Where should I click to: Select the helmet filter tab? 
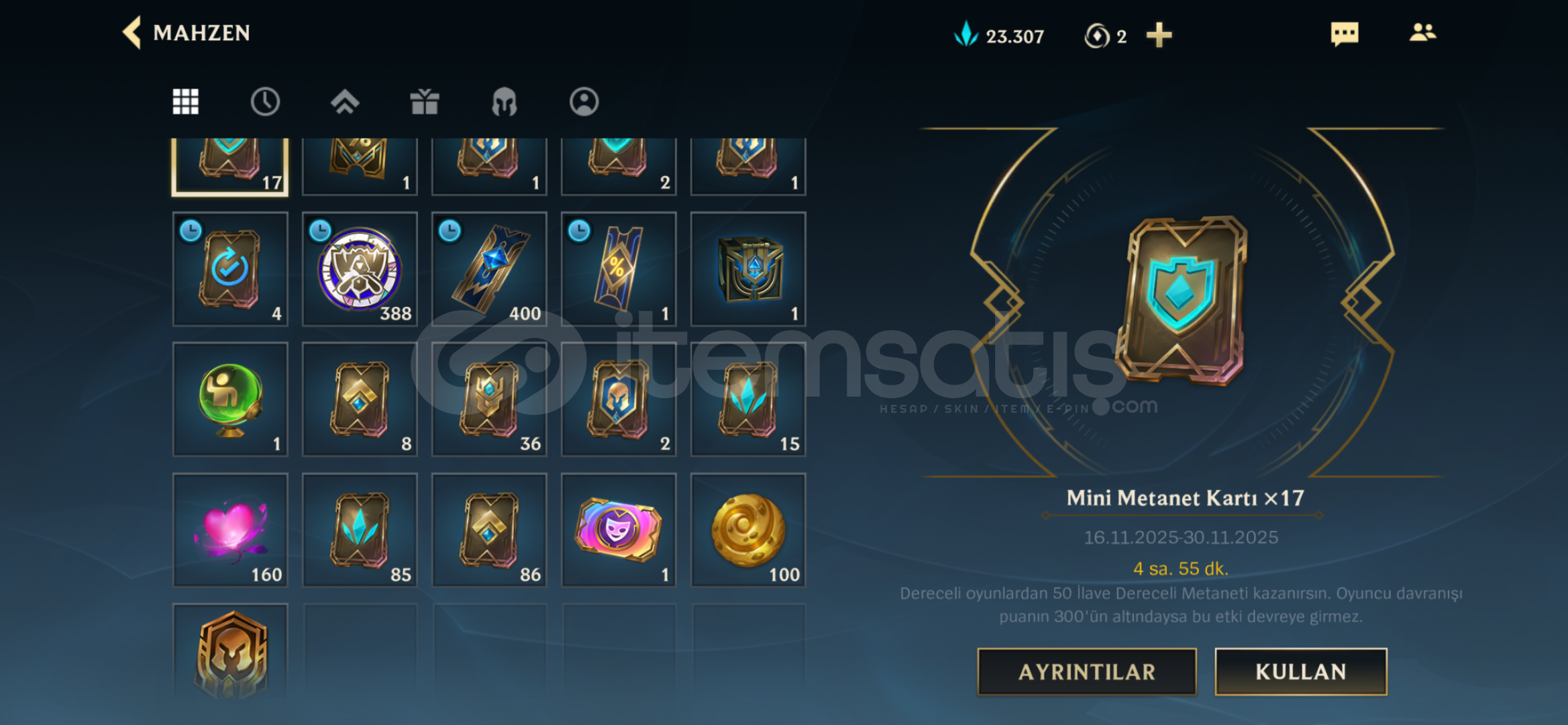(504, 102)
